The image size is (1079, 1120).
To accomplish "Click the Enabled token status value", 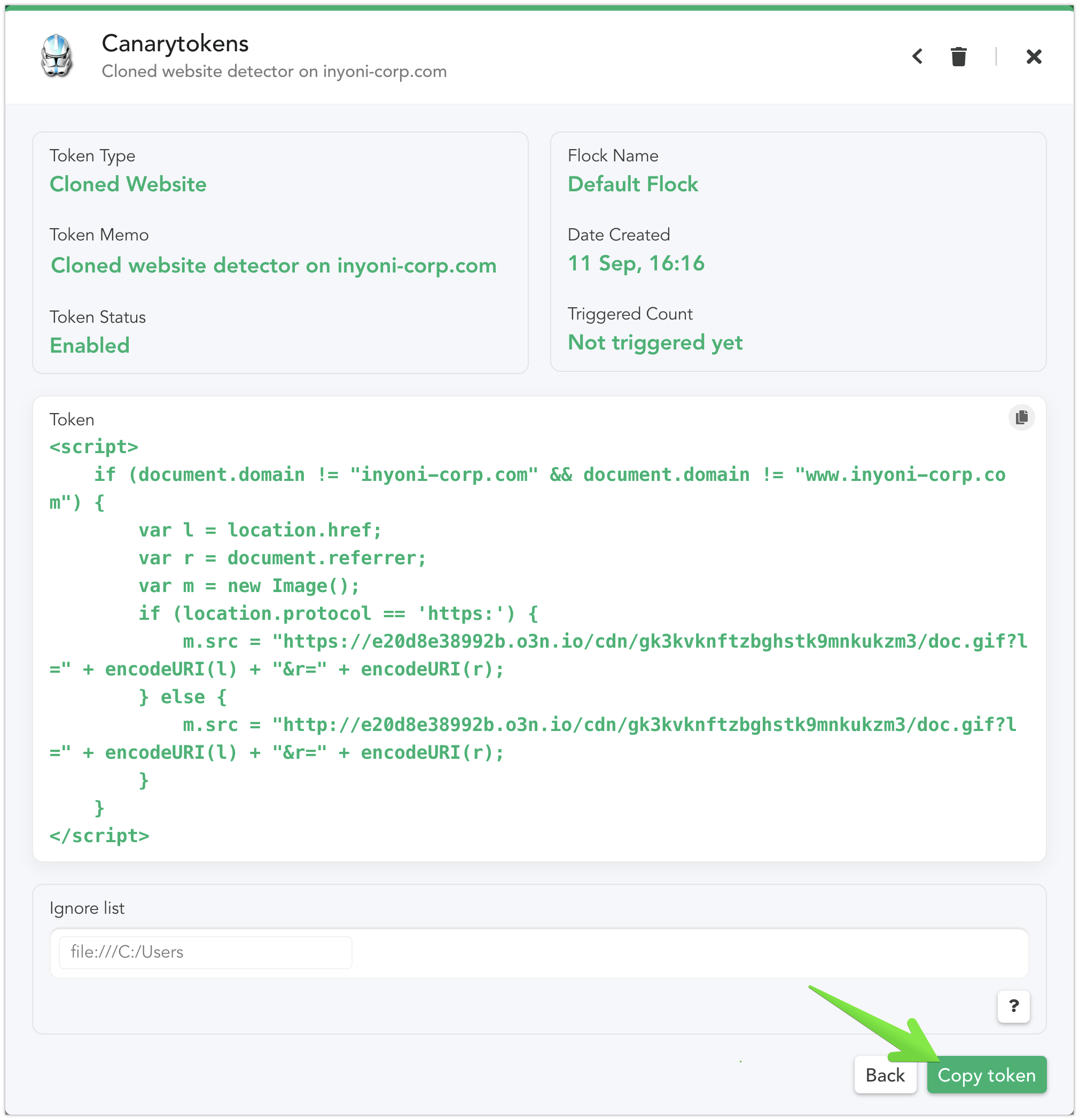I will (x=90, y=345).
